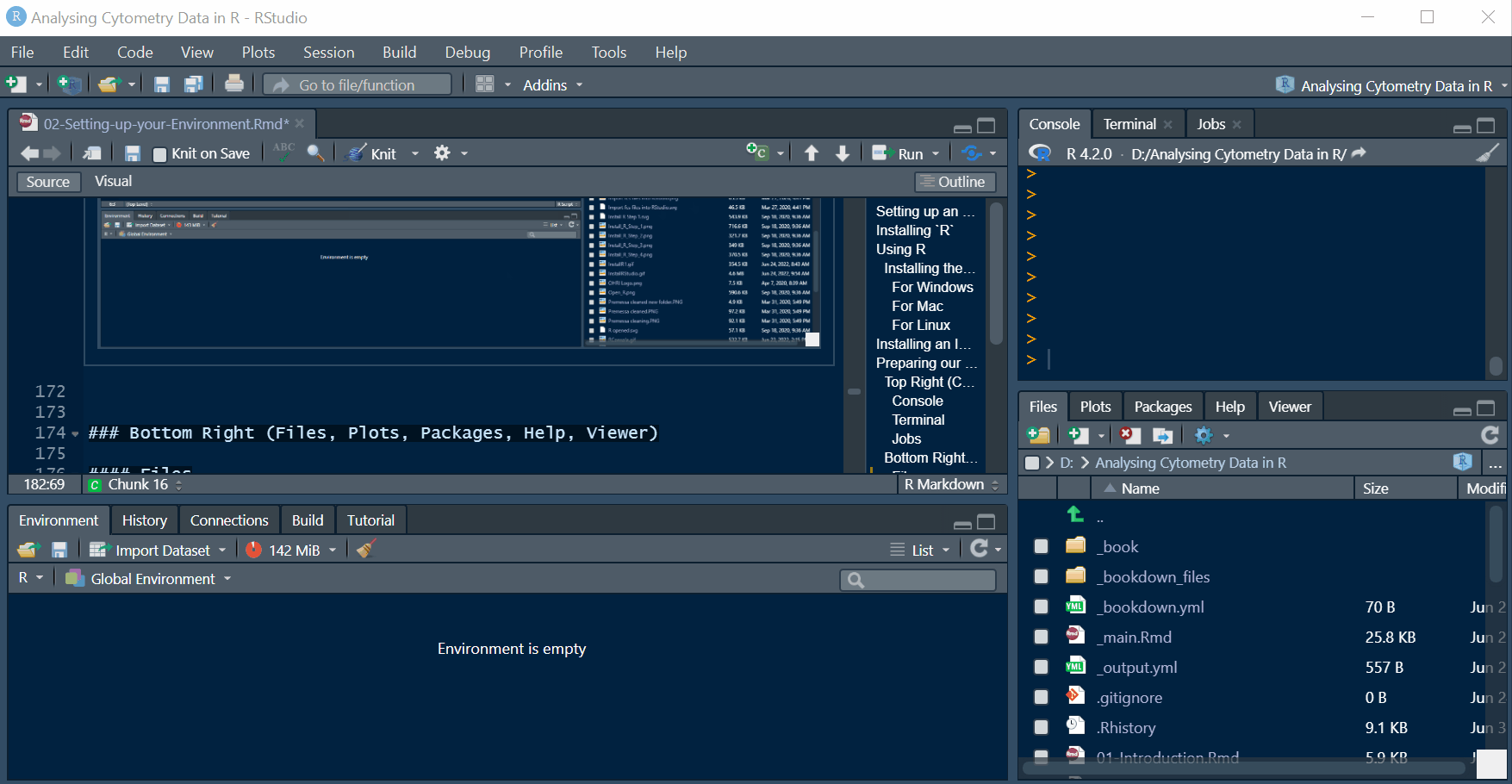Clear the console with broom icon

click(1488, 152)
